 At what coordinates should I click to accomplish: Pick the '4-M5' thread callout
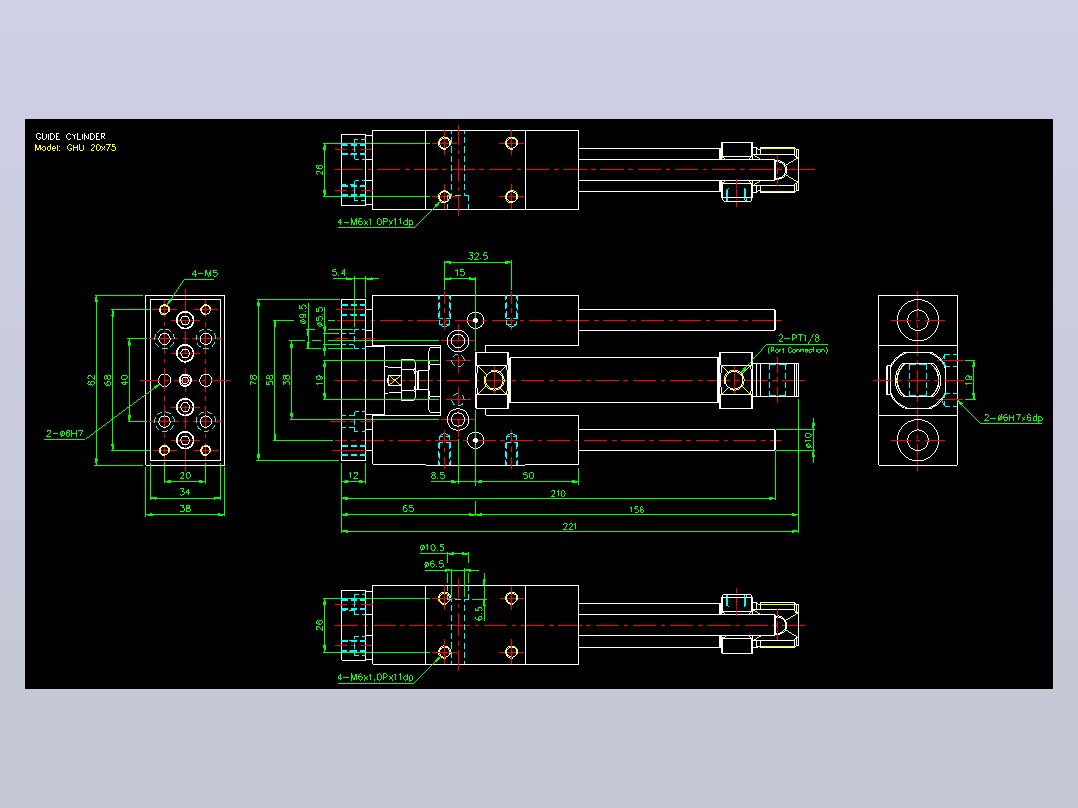point(204,273)
